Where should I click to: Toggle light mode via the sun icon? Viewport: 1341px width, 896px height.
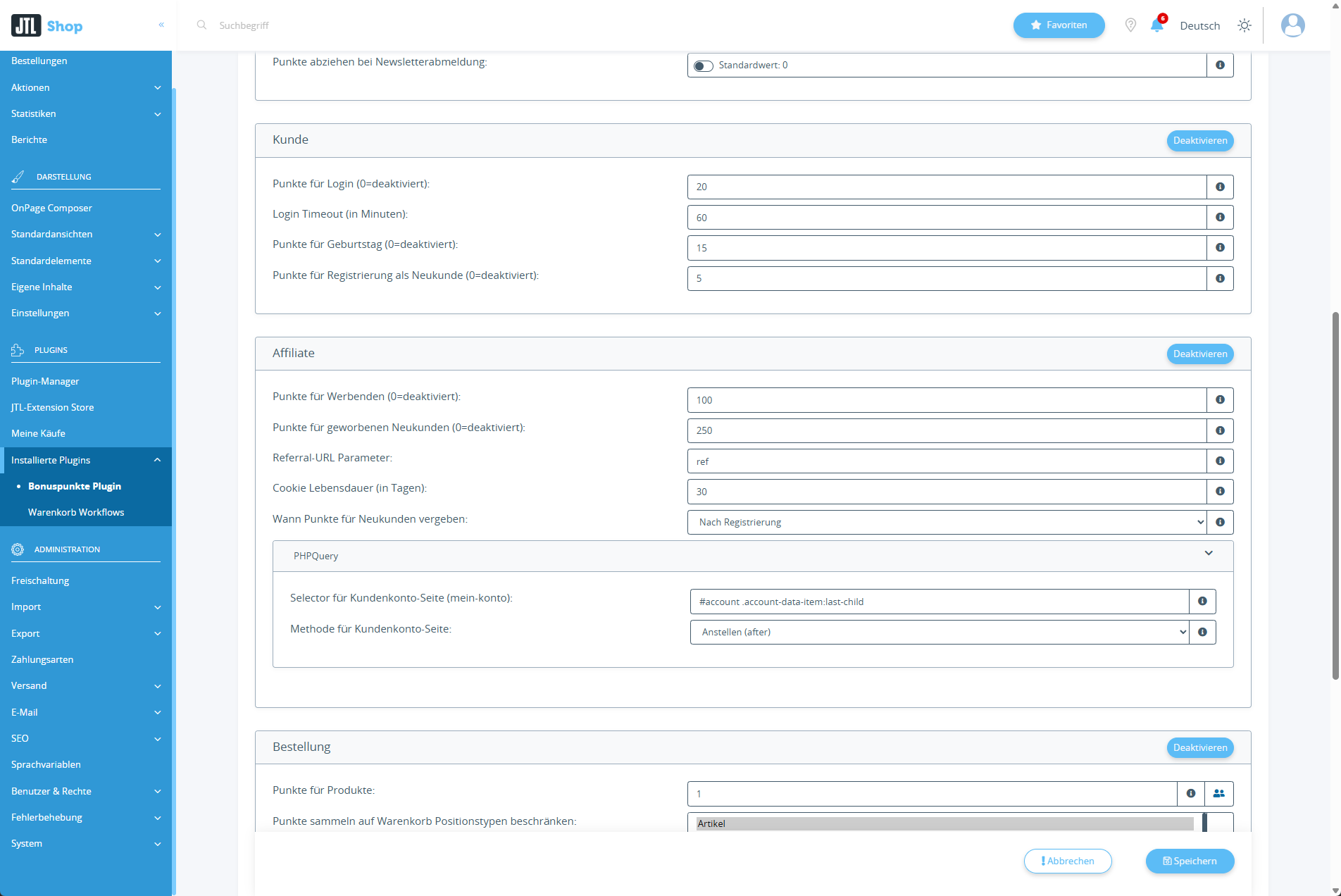tap(1245, 25)
